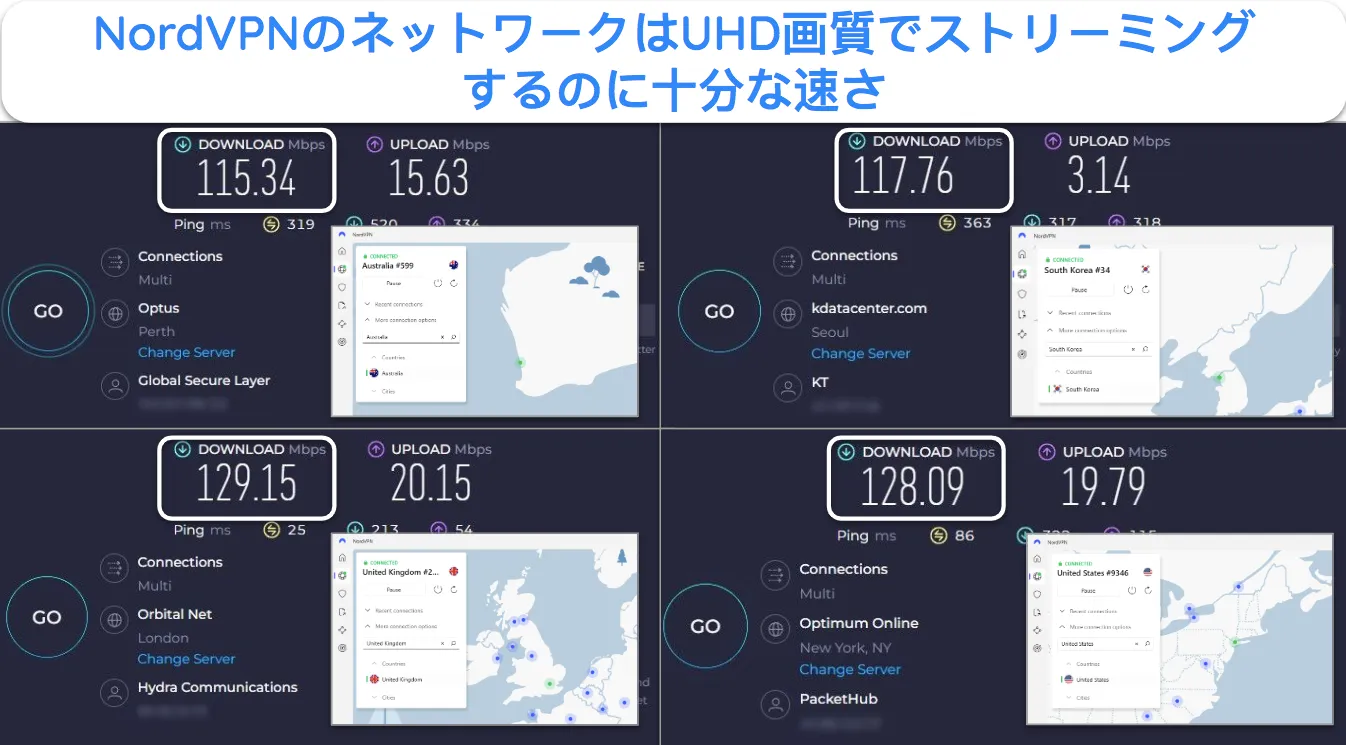The height and width of the screenshot is (745, 1346).
Task: Click GO button in the Perth speed test
Action: click(x=48, y=311)
